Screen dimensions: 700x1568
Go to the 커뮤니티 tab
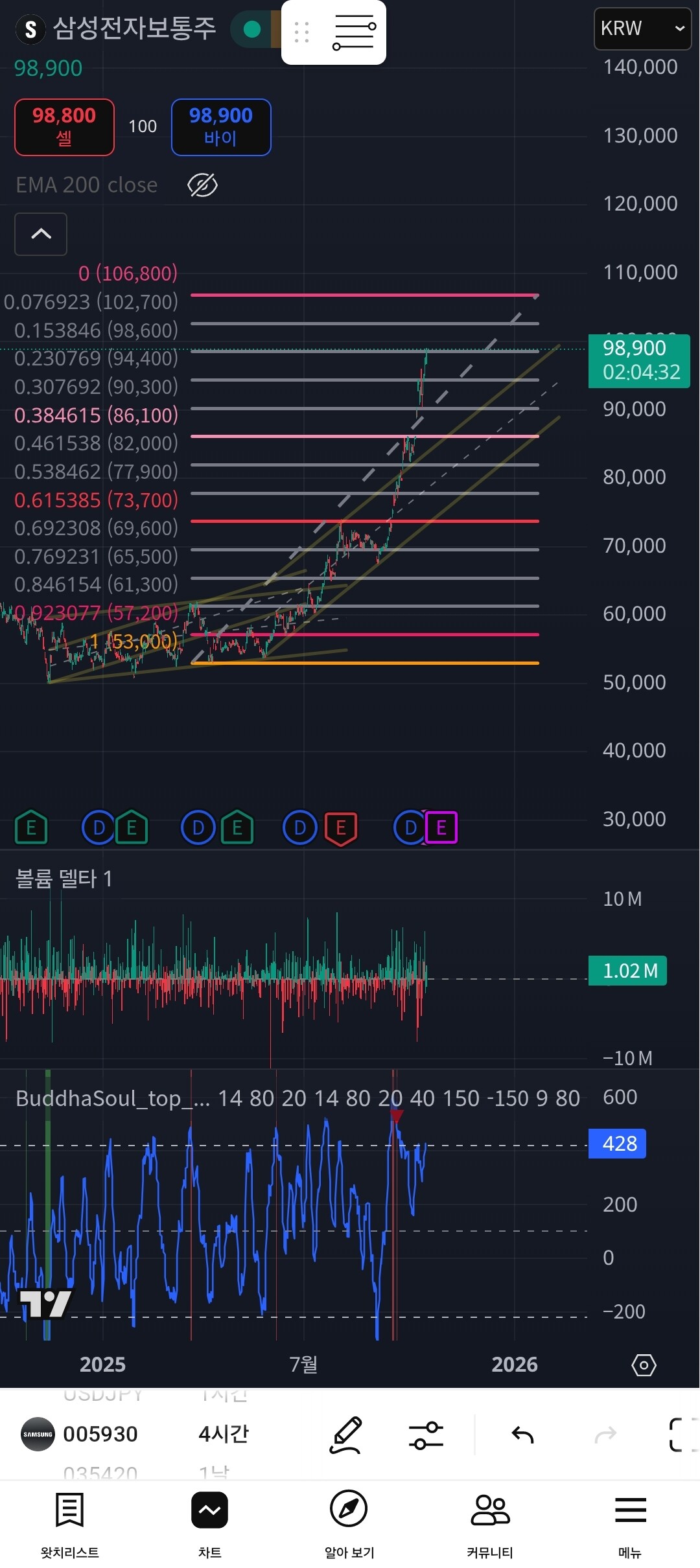490,1525
